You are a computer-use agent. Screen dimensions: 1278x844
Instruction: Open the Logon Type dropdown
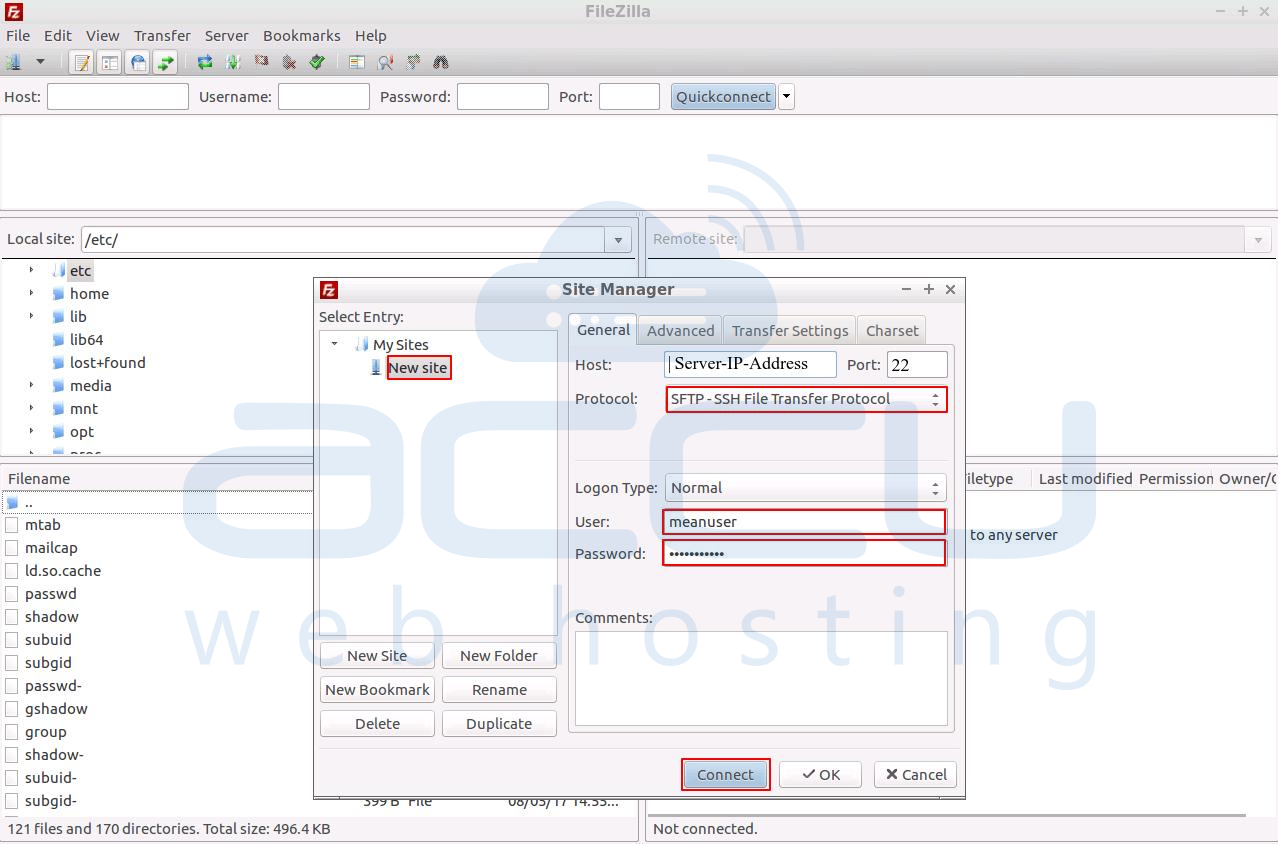point(805,488)
